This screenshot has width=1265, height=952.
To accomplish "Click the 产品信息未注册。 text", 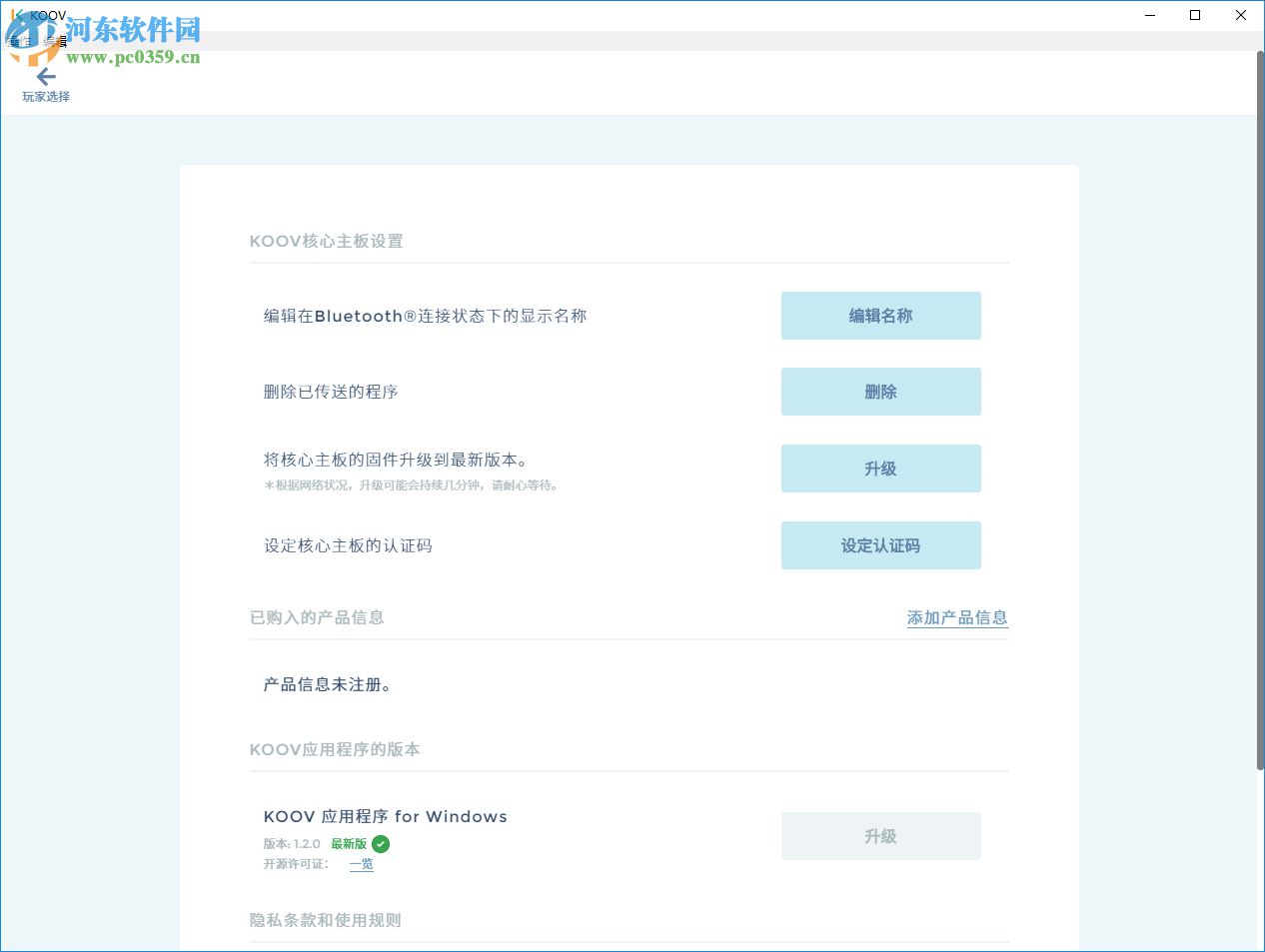I will pyautogui.click(x=330, y=684).
